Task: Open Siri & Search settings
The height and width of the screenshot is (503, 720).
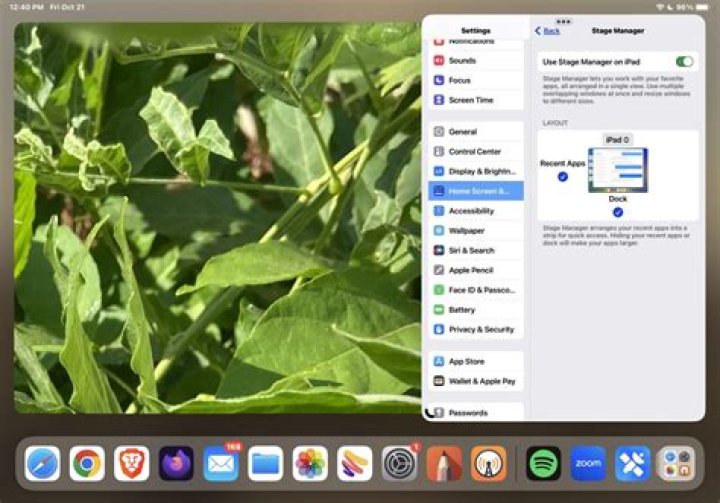Action: click(x=476, y=250)
